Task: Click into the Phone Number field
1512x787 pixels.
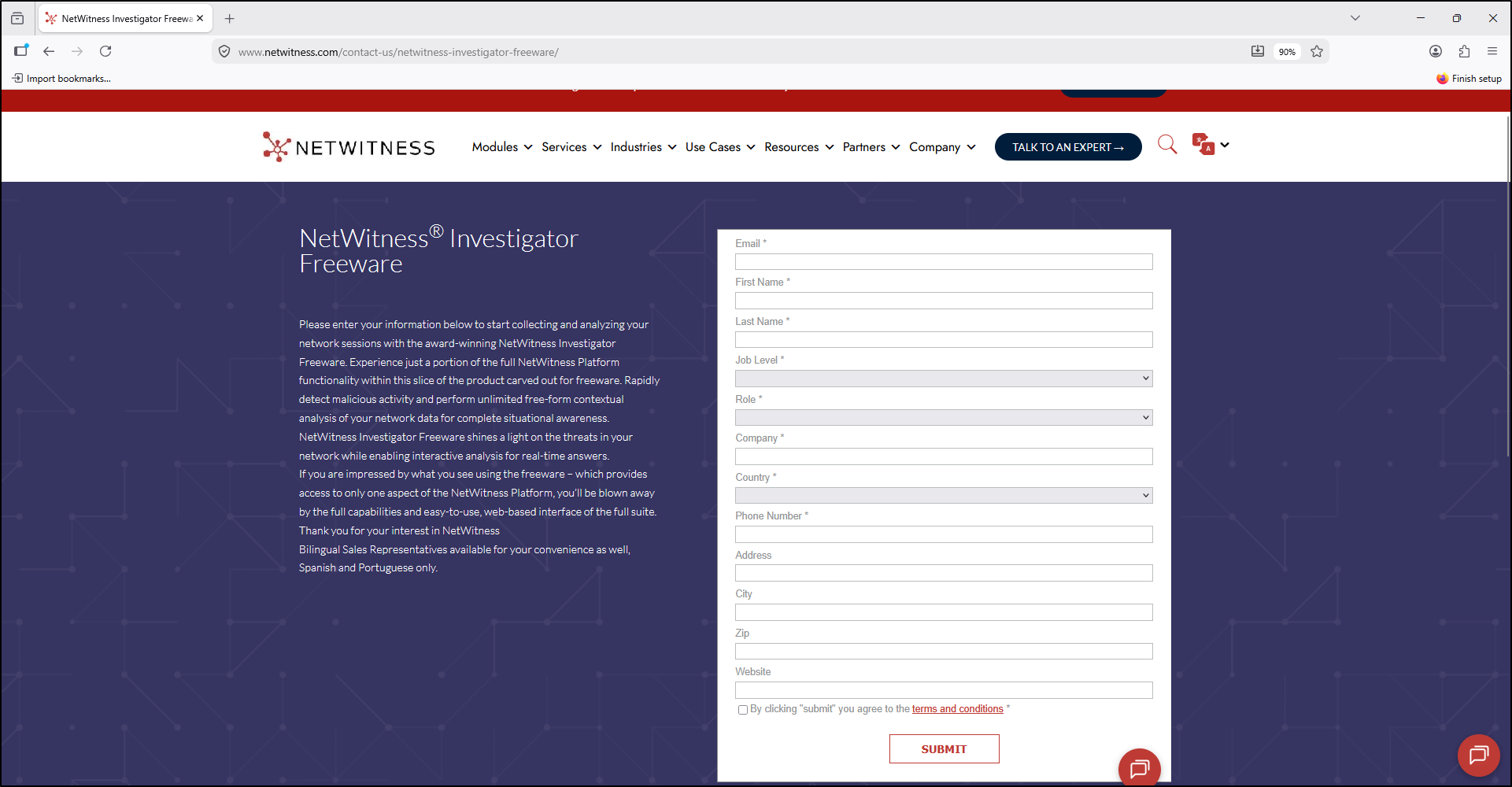Action: [944, 534]
